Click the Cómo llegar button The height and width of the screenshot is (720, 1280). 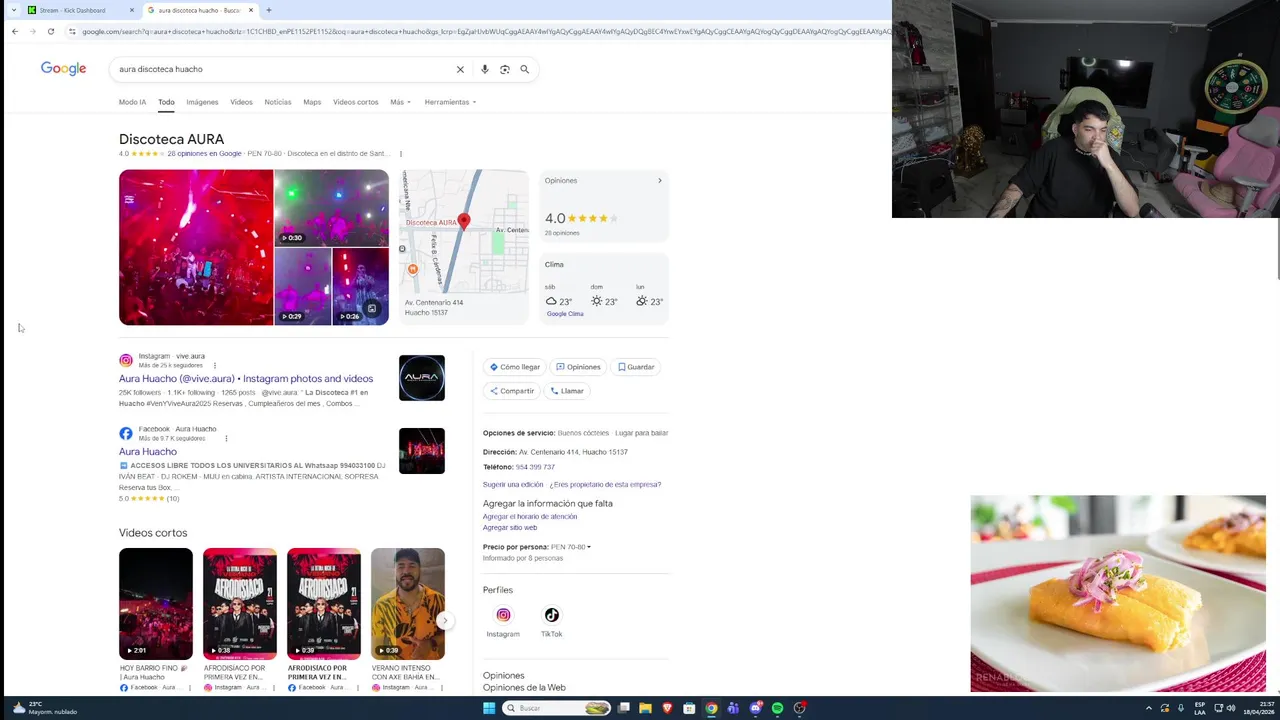(x=515, y=367)
